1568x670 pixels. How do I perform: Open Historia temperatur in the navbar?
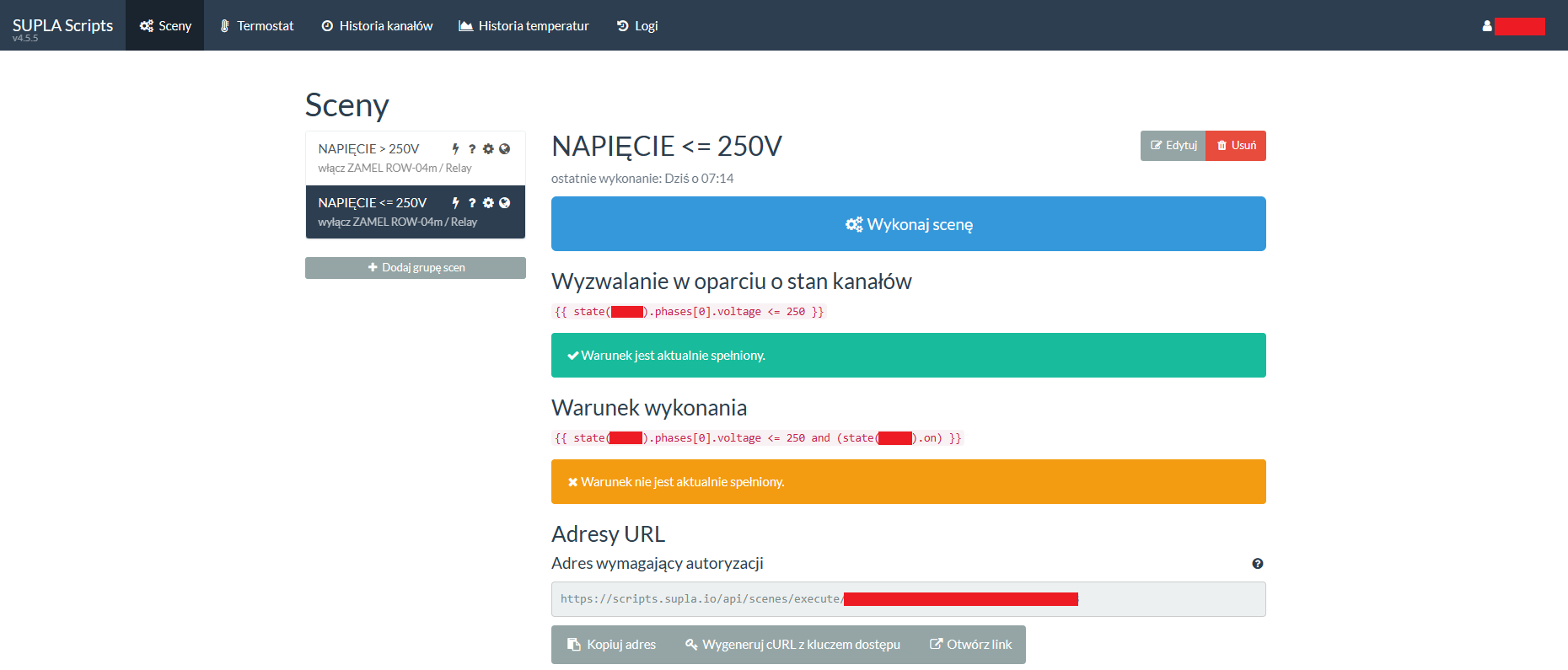(524, 26)
